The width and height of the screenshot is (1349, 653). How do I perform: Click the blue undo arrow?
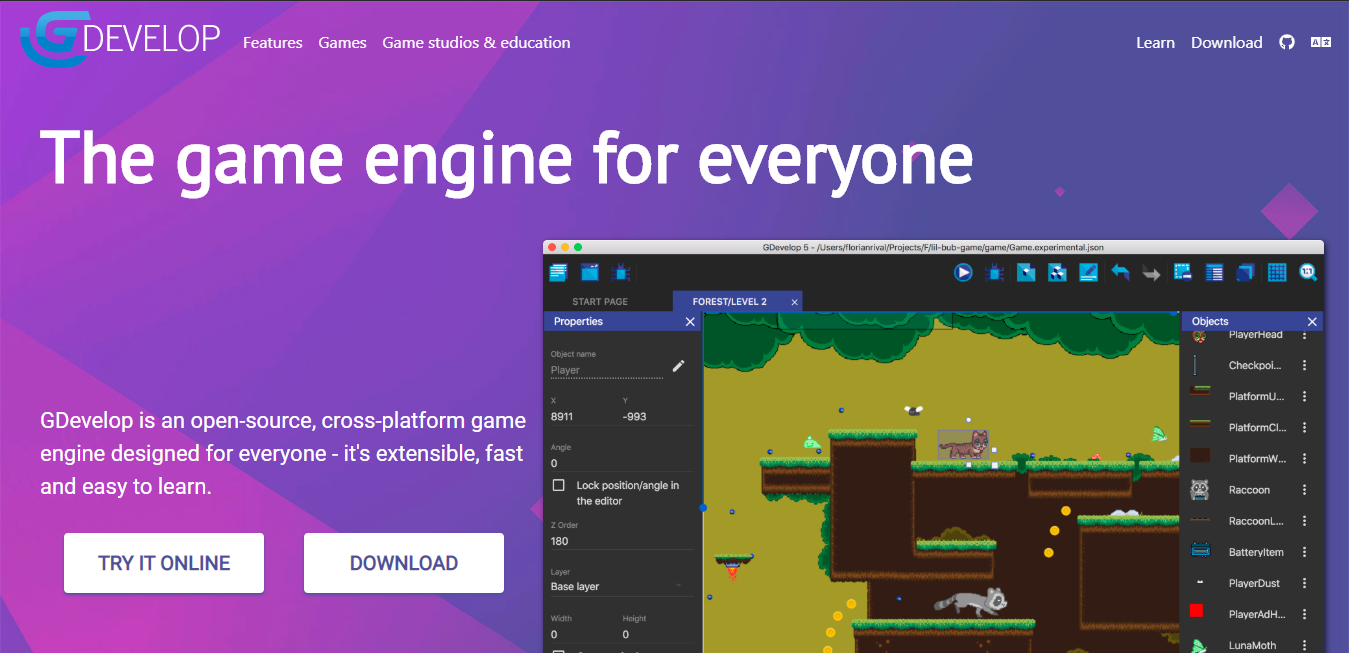(x=1120, y=271)
